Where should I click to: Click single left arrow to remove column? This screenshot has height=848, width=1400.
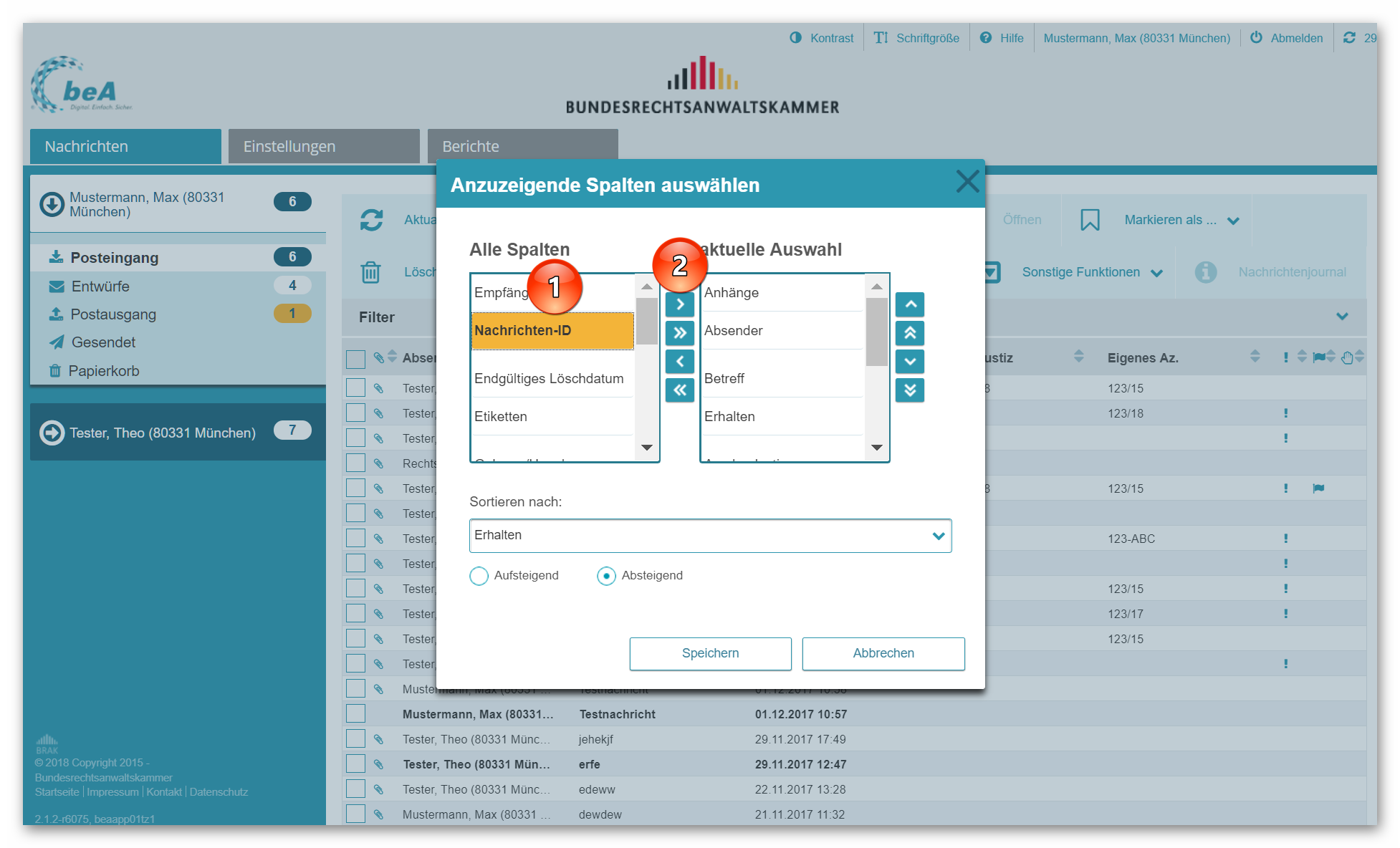tap(679, 362)
